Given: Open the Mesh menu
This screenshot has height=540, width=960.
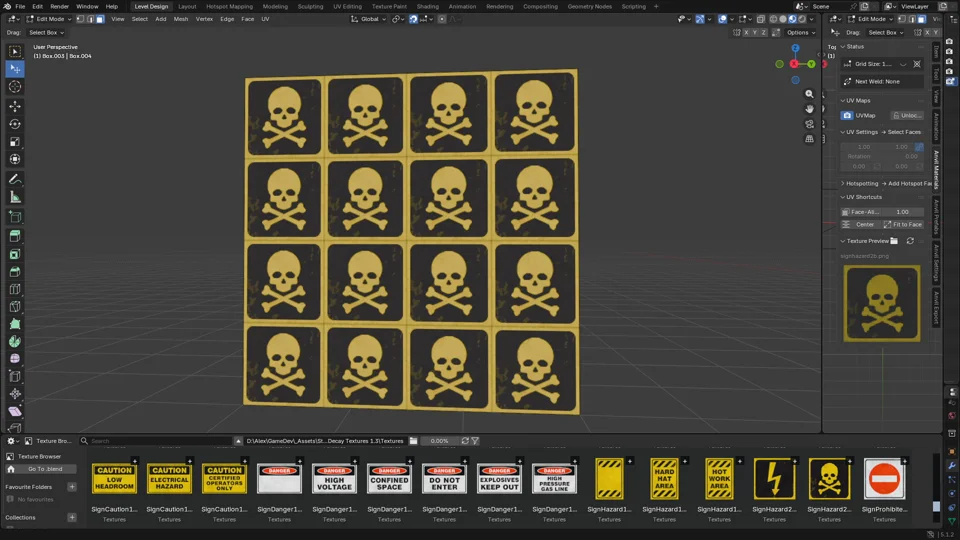Looking at the screenshot, I should pyautogui.click(x=181, y=19).
